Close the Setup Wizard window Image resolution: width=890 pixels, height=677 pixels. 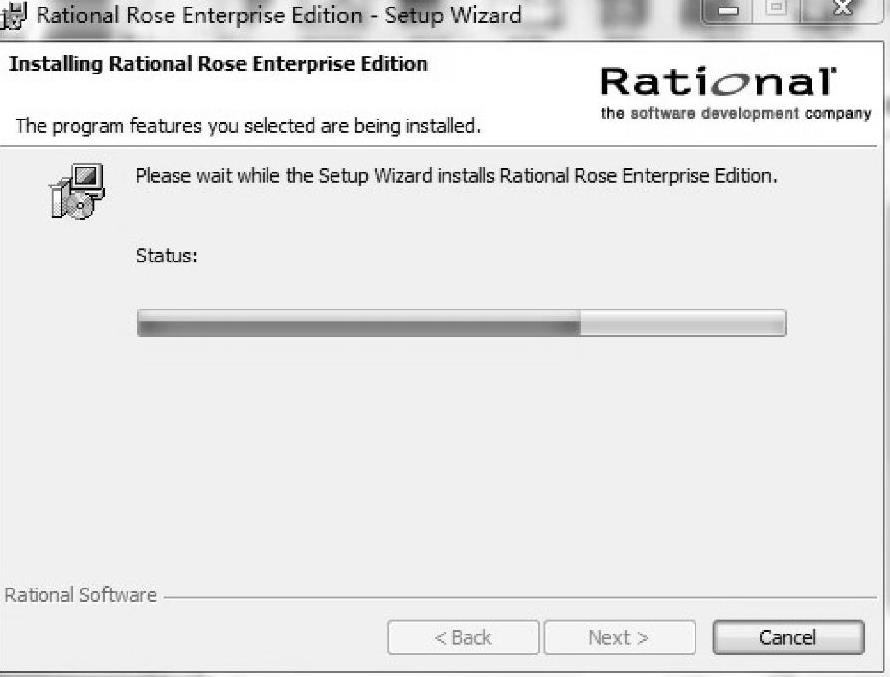point(843,10)
